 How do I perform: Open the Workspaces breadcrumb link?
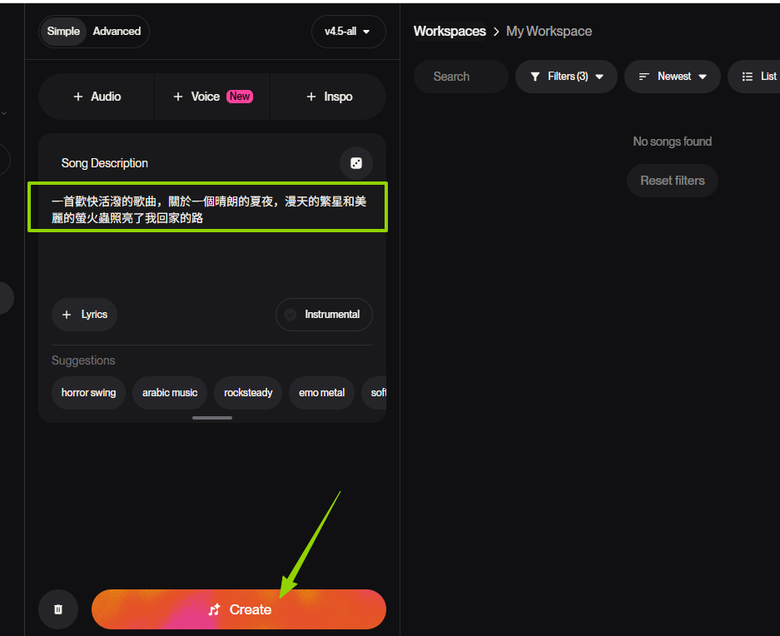pos(450,31)
